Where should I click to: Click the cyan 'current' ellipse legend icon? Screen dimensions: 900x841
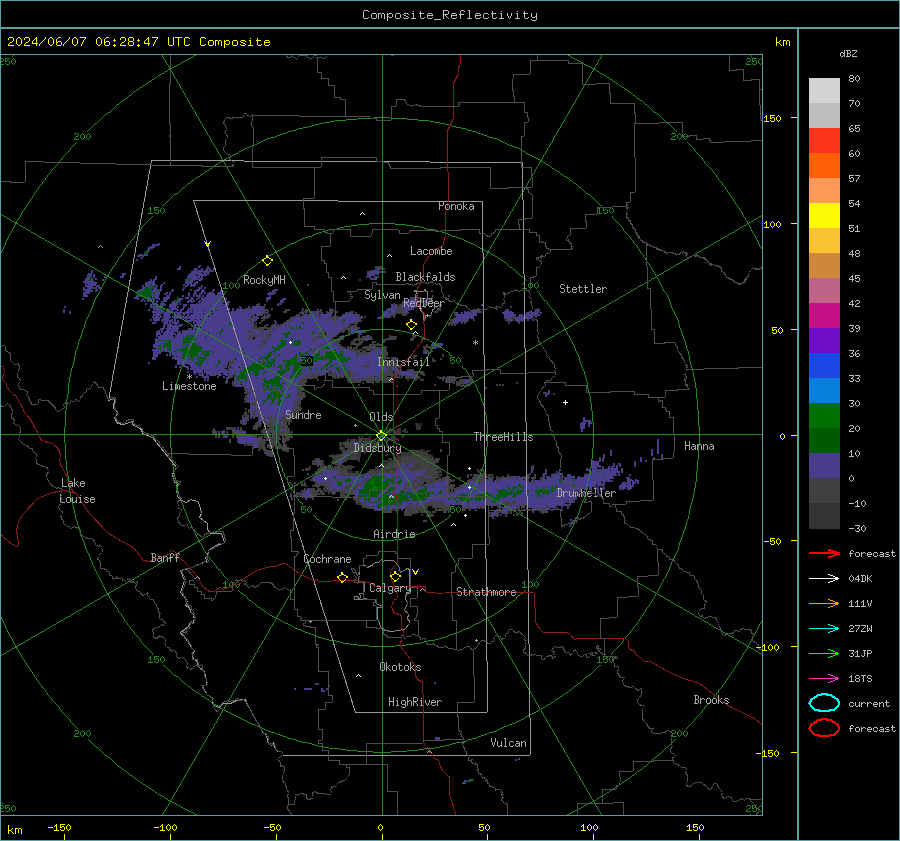[x=824, y=703]
